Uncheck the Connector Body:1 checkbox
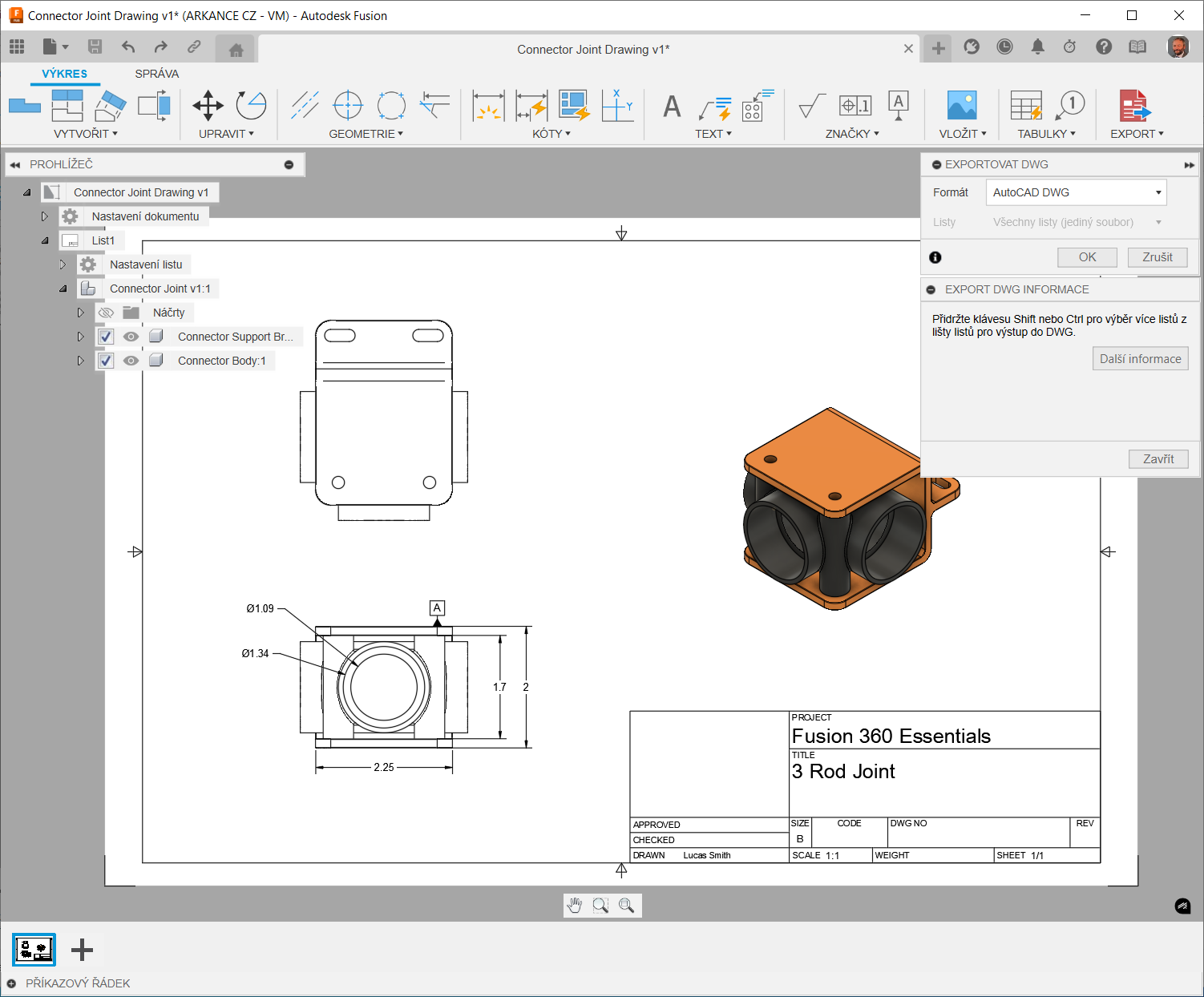1204x997 pixels. pyautogui.click(x=106, y=361)
